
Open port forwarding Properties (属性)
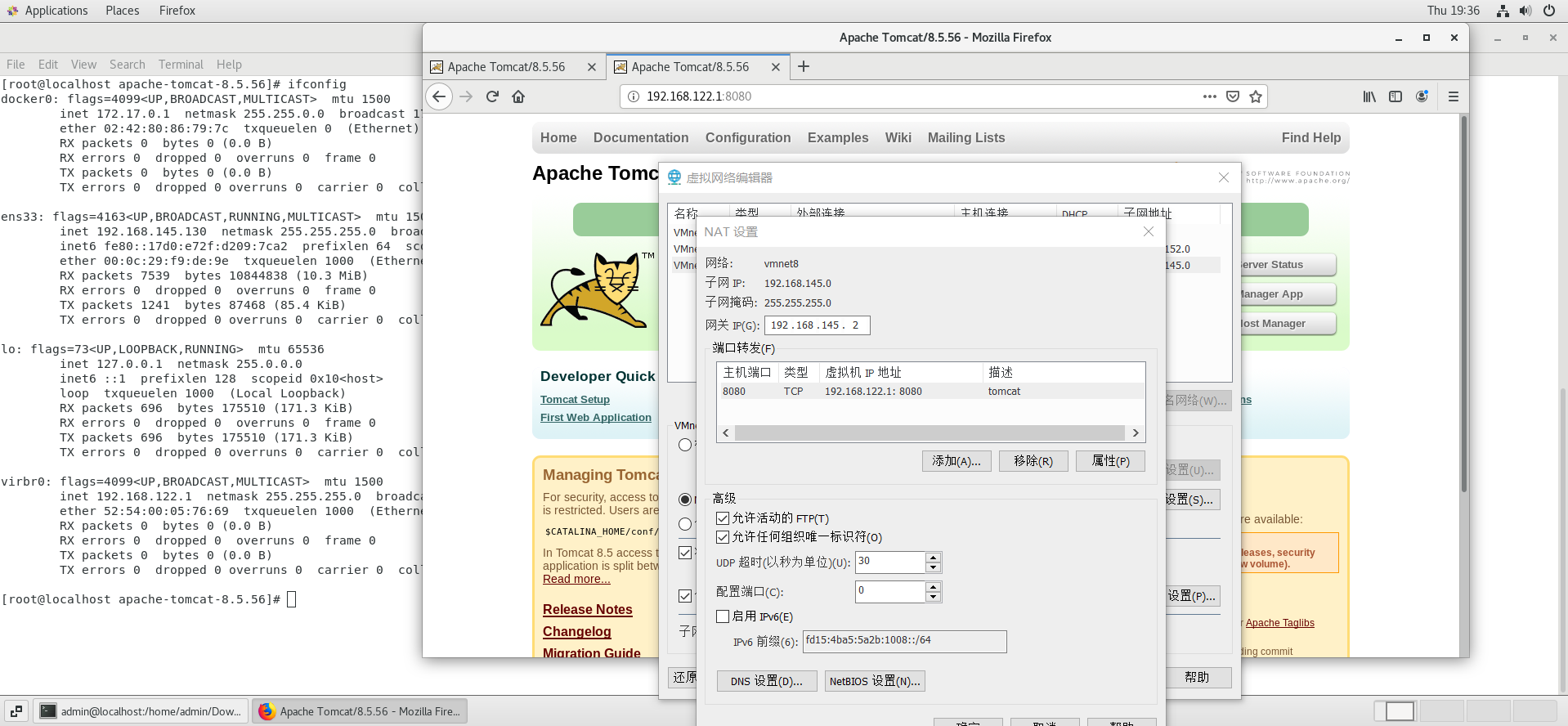[1110, 461]
